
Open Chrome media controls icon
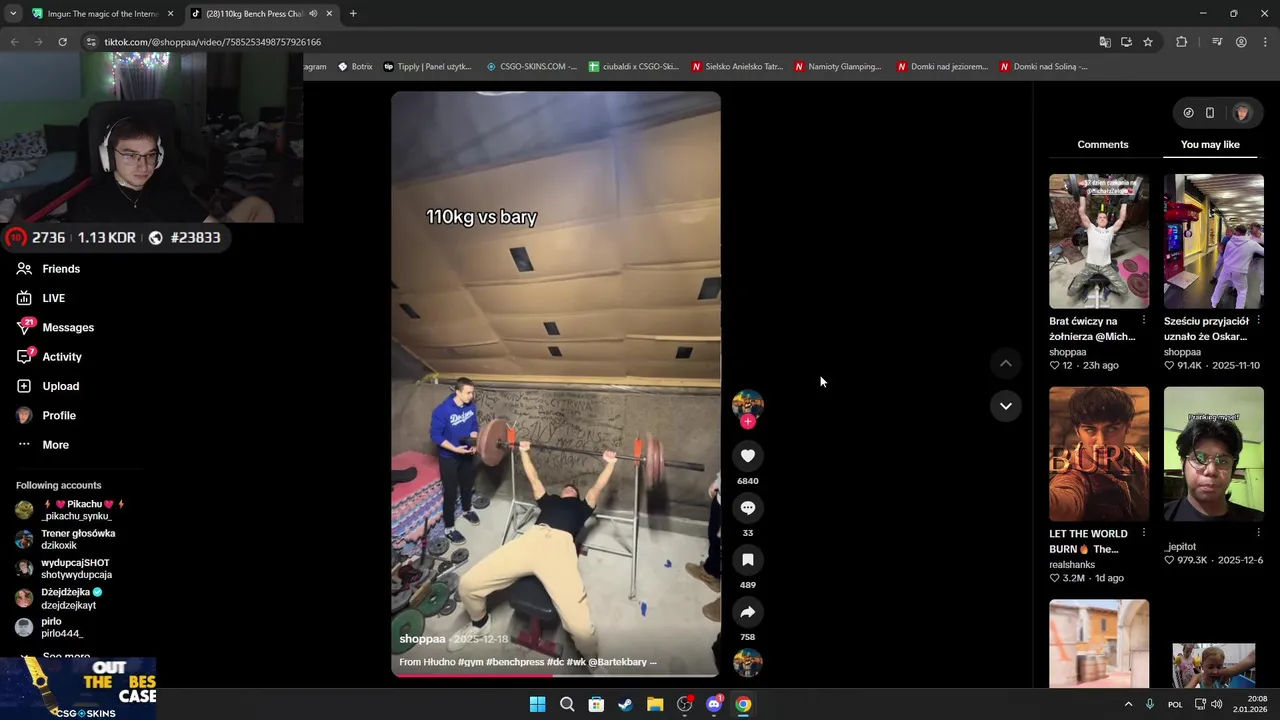click(x=1217, y=42)
